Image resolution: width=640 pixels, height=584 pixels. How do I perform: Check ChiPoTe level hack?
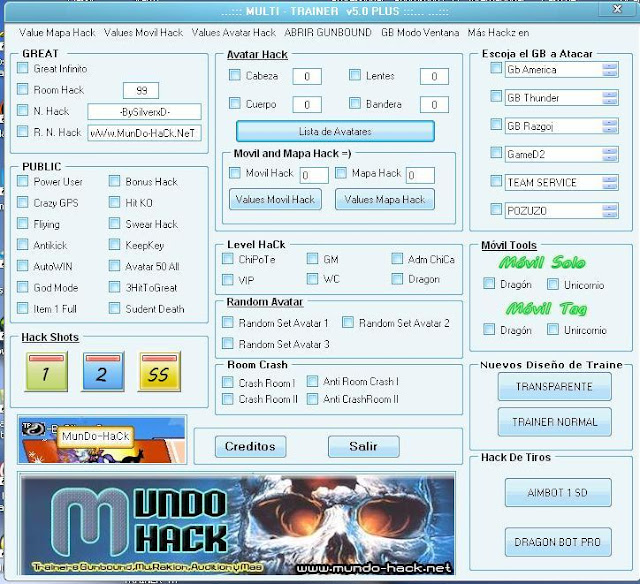pyautogui.click(x=228, y=258)
